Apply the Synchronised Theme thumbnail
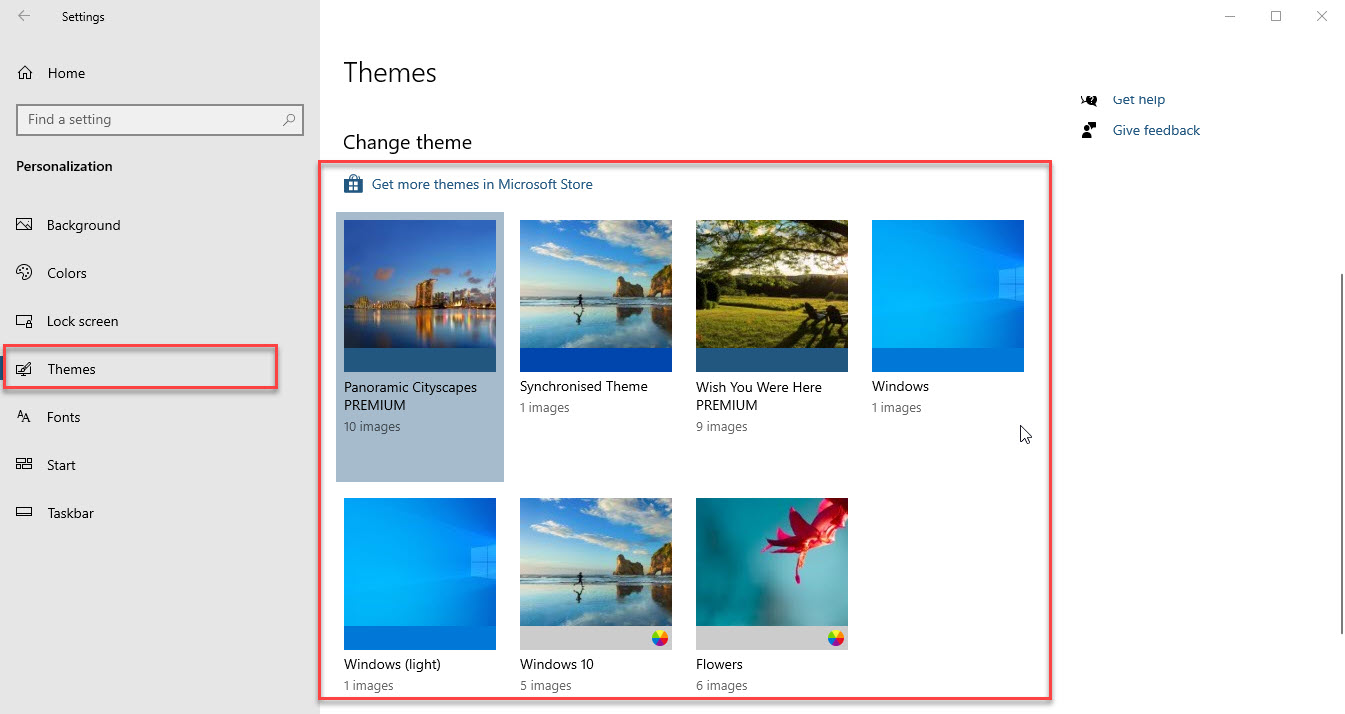 [596, 296]
